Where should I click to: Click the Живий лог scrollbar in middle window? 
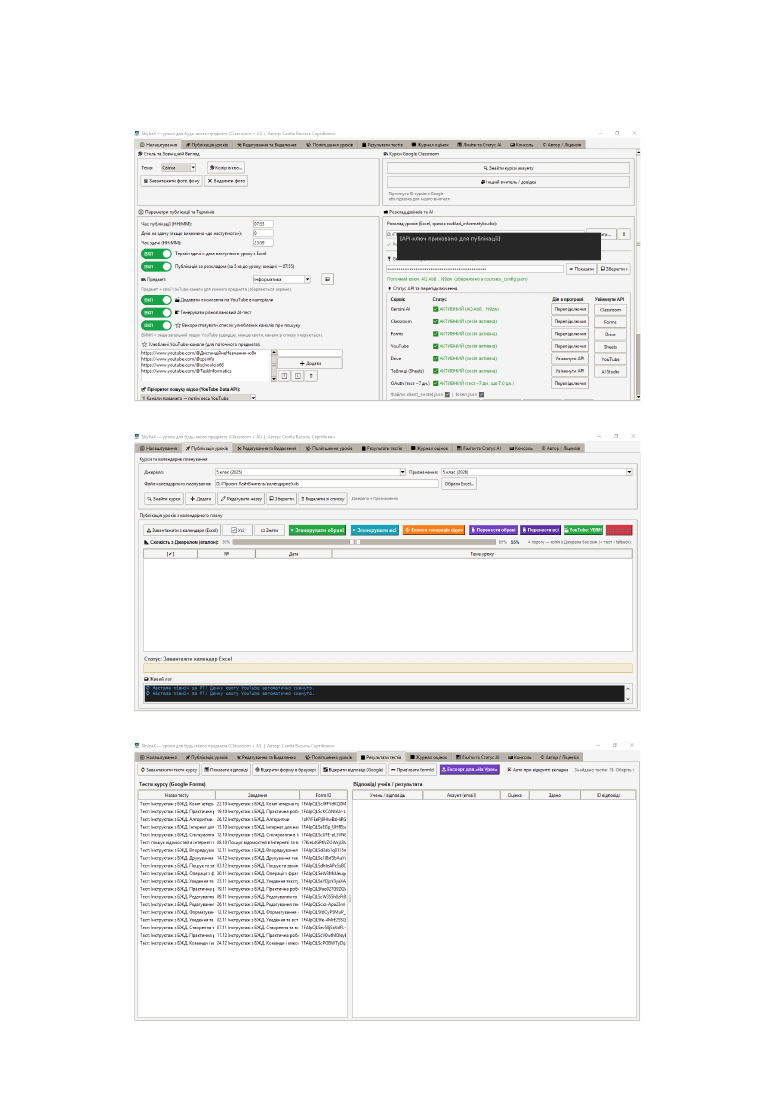point(628,694)
